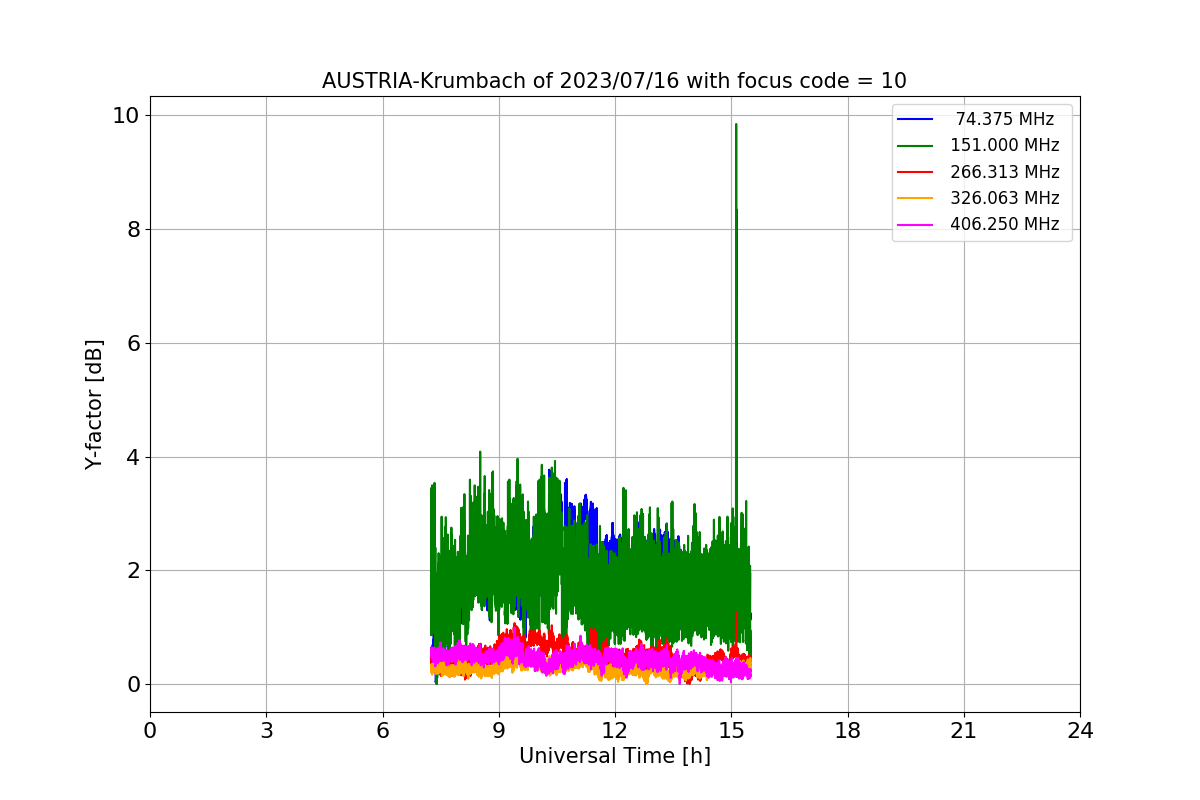Click the plot title mentioning AUSTRIA-Krumbach

pyautogui.click(x=614, y=81)
